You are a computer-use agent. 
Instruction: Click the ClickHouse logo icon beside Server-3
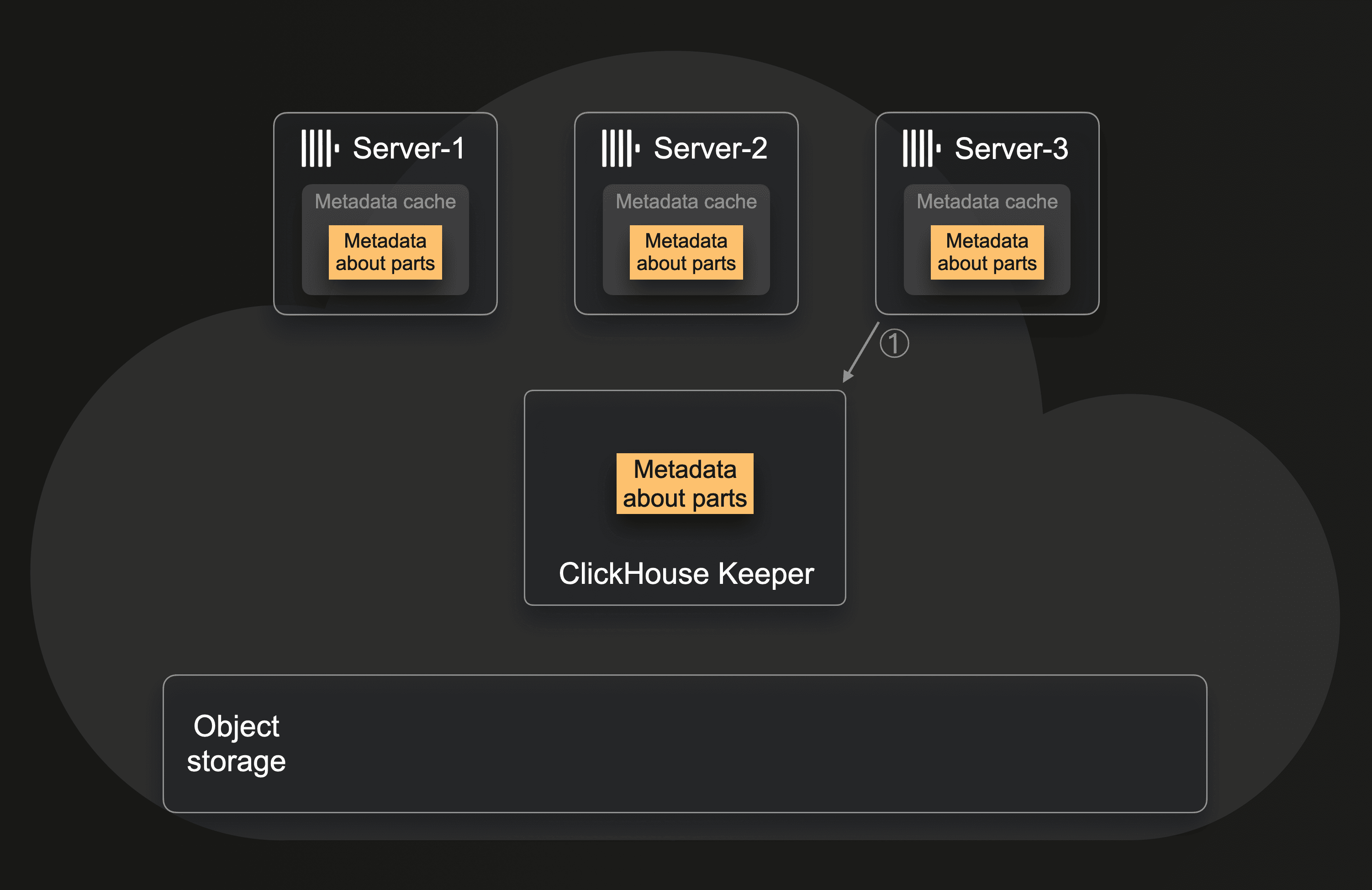coord(921,148)
